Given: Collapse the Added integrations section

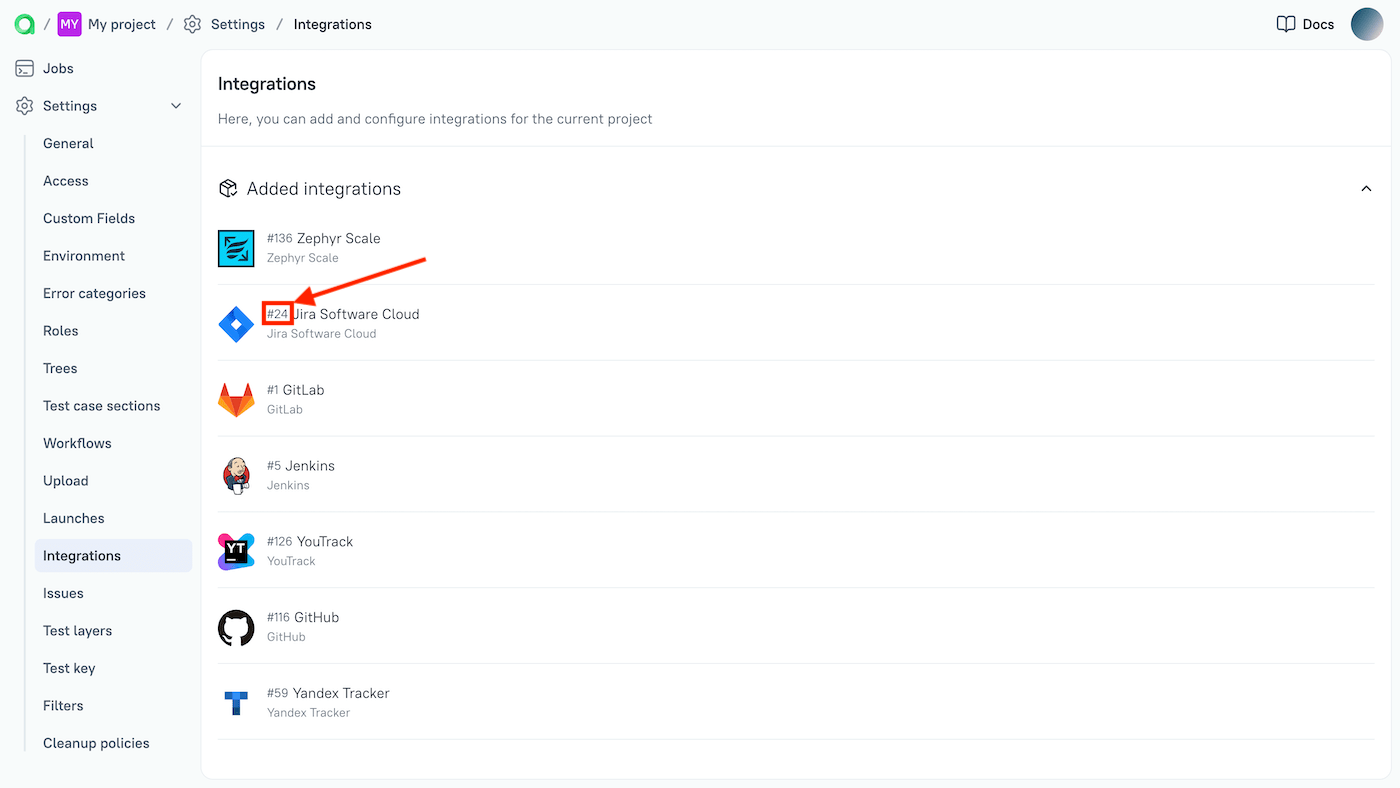Looking at the screenshot, I should tap(1366, 189).
